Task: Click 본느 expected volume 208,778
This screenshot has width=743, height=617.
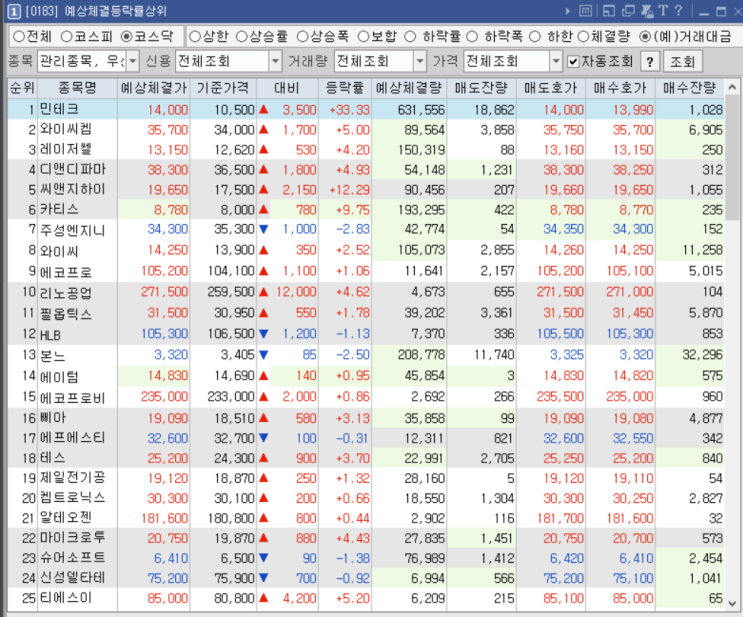Action: (x=421, y=354)
